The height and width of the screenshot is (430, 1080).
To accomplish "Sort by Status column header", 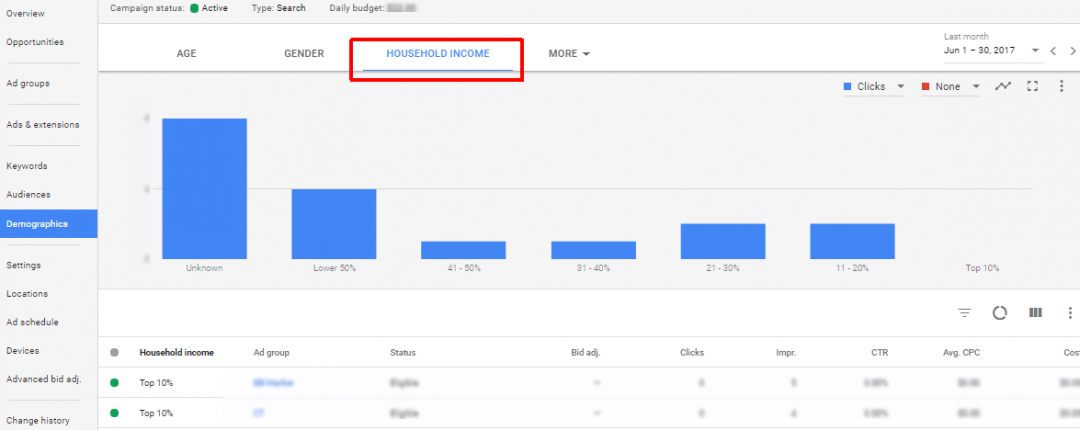I will point(403,352).
